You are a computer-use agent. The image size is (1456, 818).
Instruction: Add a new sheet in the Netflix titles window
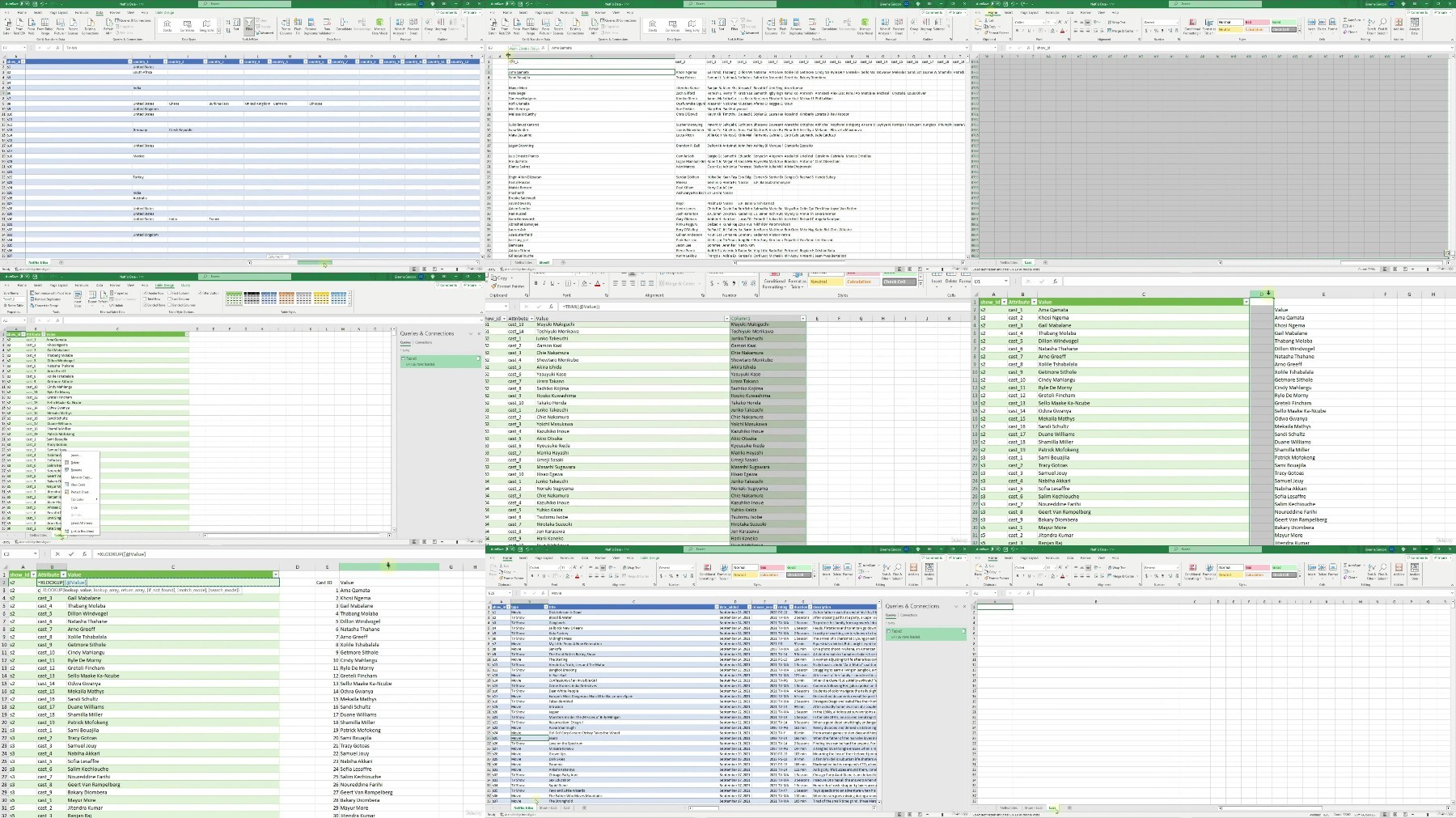[584, 807]
